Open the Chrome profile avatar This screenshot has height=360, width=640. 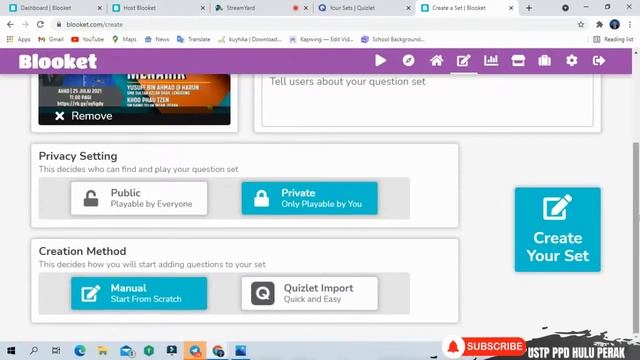(x=615, y=24)
